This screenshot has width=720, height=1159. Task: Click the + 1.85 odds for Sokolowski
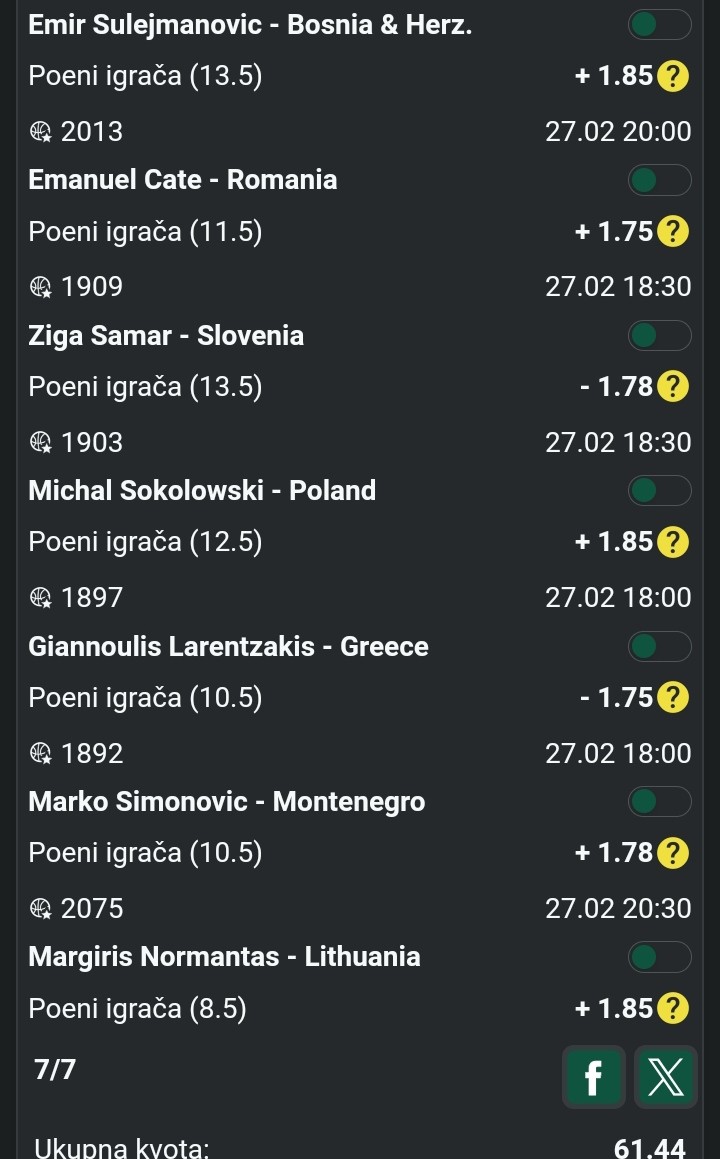(x=614, y=542)
